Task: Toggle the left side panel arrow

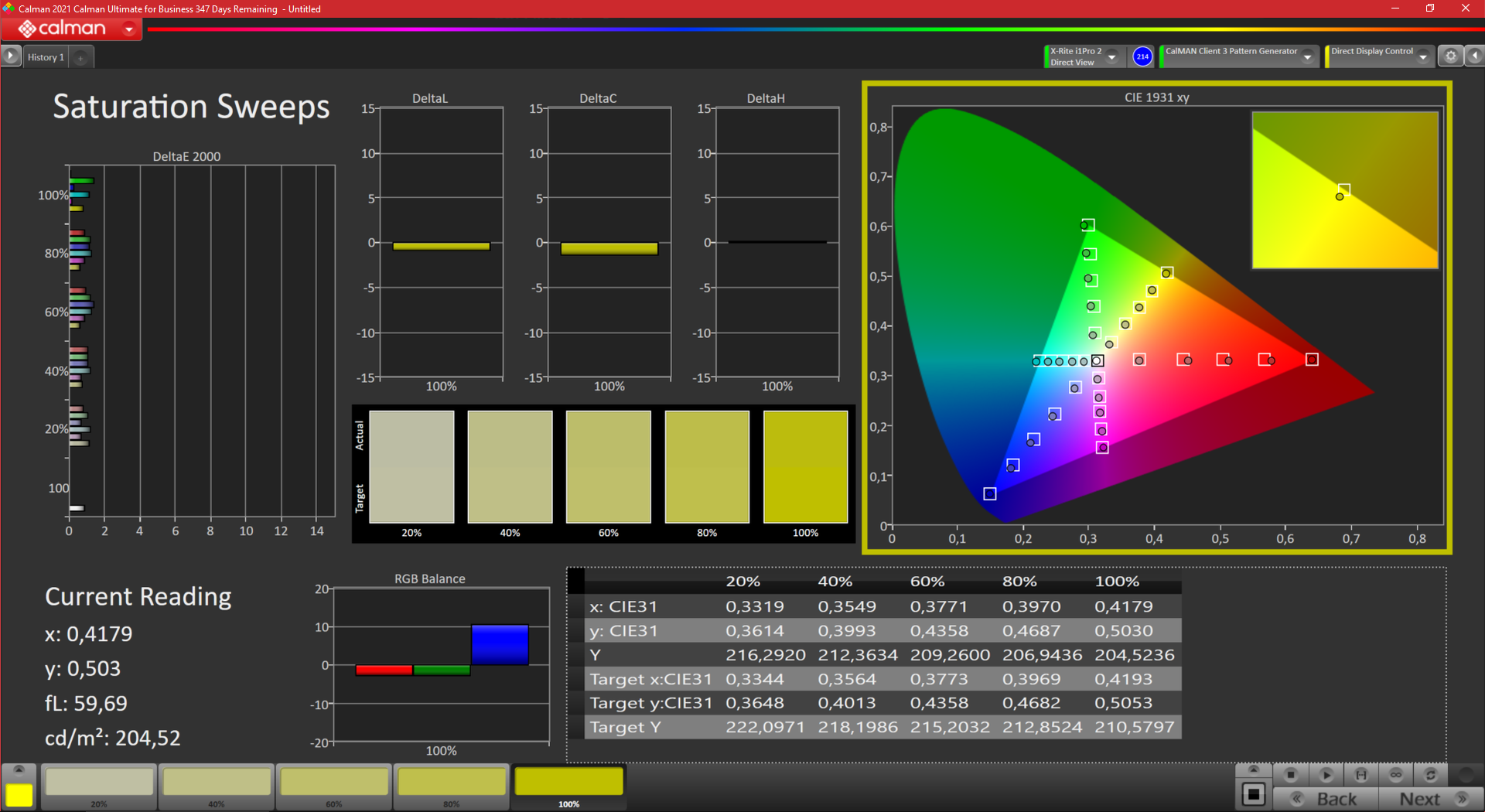Action: point(10,56)
